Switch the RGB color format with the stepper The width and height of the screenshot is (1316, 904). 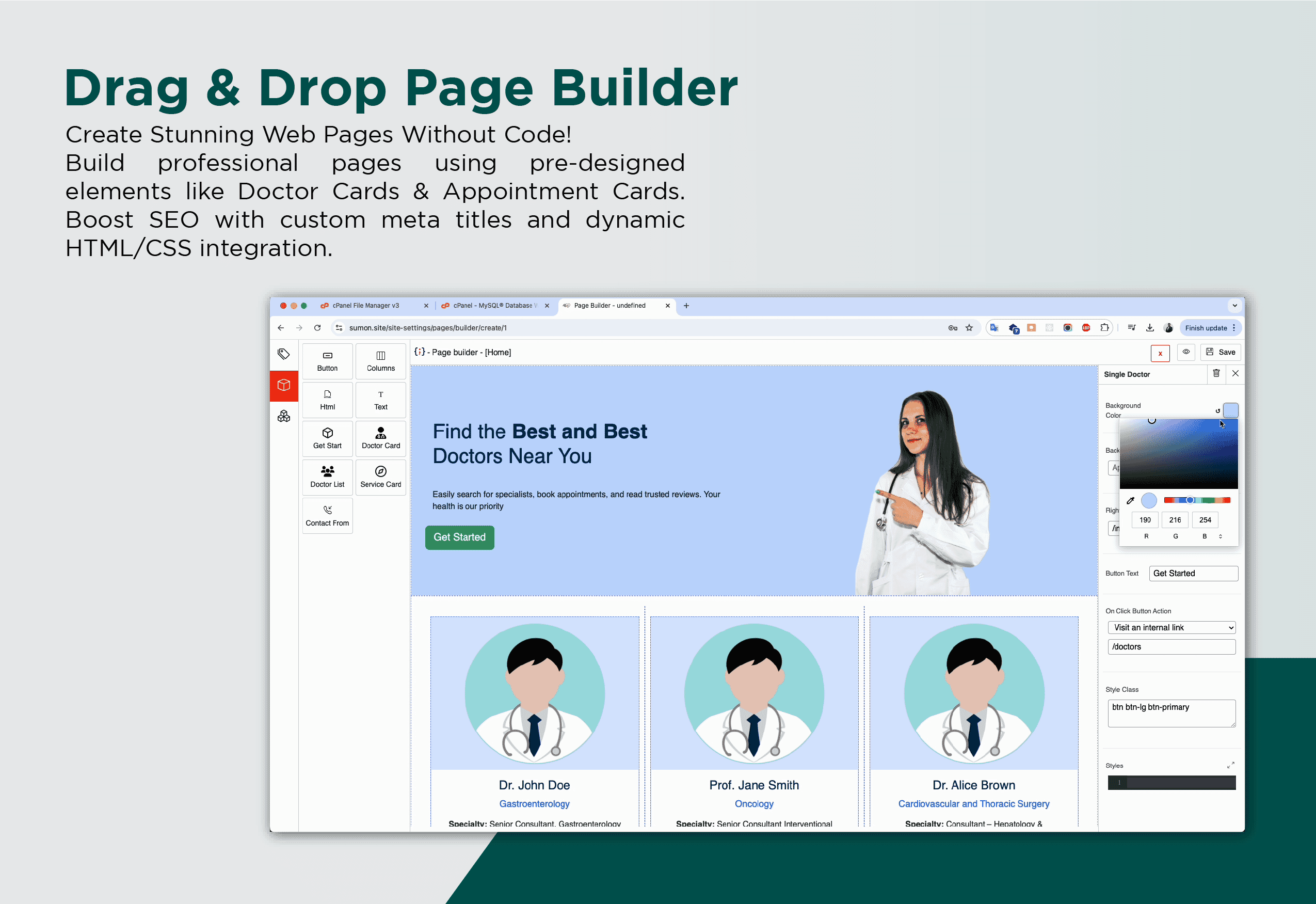click(1221, 536)
